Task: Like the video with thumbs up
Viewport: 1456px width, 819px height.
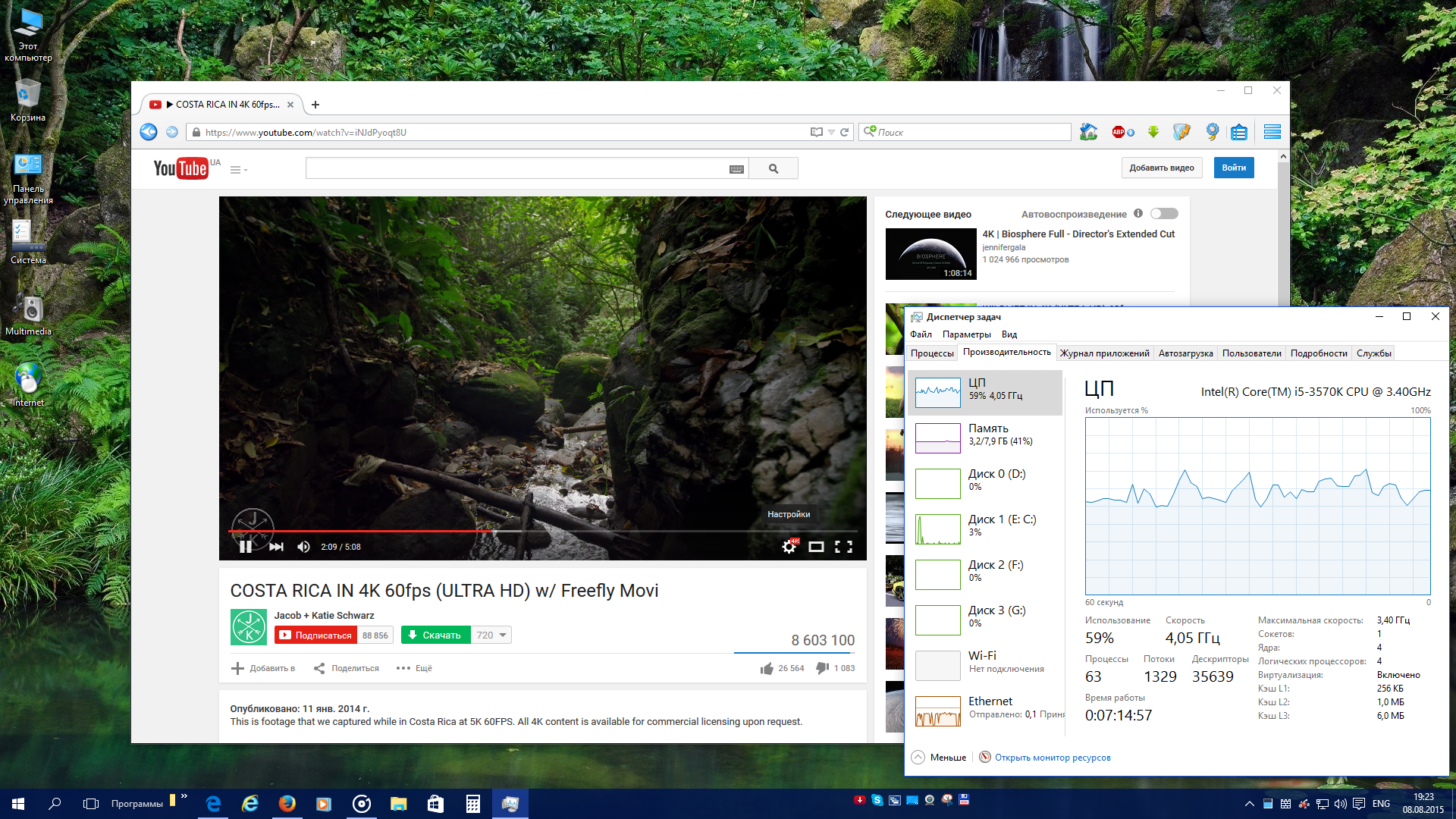Action: [x=767, y=668]
